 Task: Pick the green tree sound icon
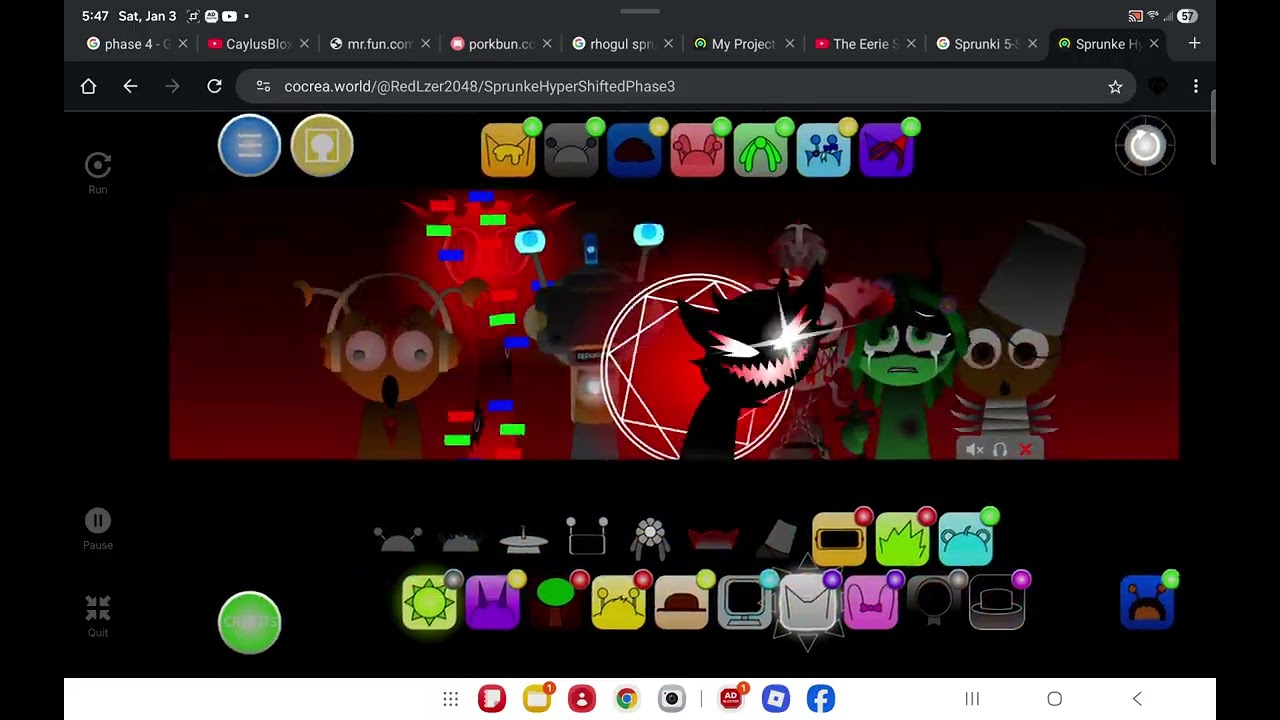[555, 602]
